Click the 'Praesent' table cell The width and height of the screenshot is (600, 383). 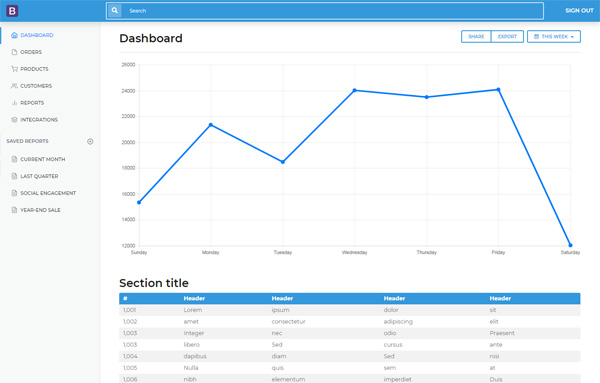point(502,333)
